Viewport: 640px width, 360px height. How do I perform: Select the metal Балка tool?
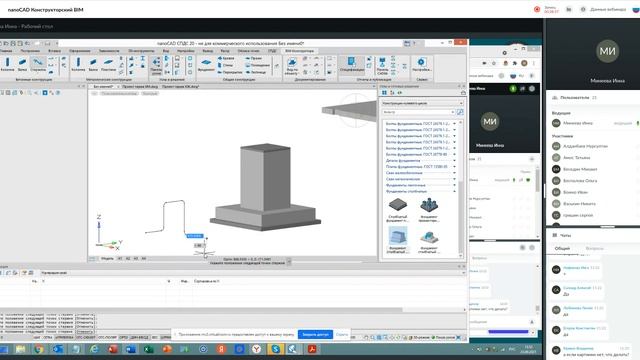tap(93, 64)
